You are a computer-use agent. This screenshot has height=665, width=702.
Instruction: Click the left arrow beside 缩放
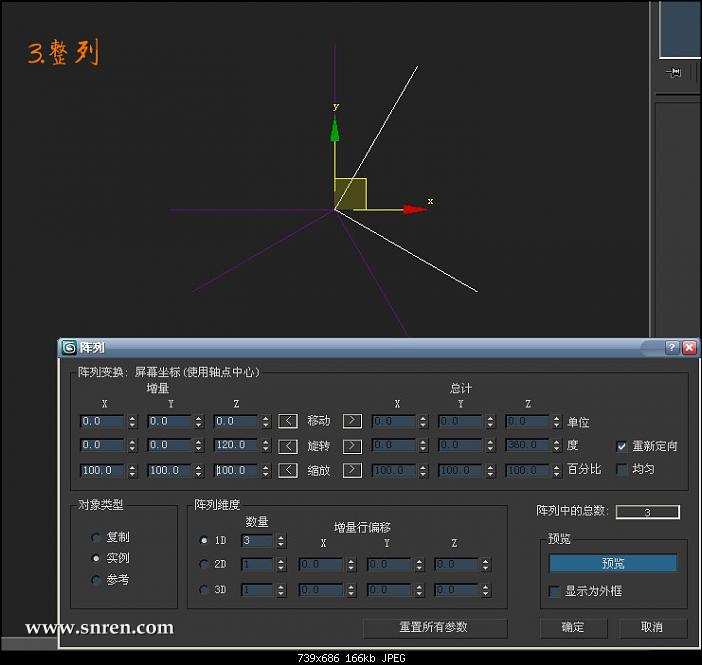288,470
